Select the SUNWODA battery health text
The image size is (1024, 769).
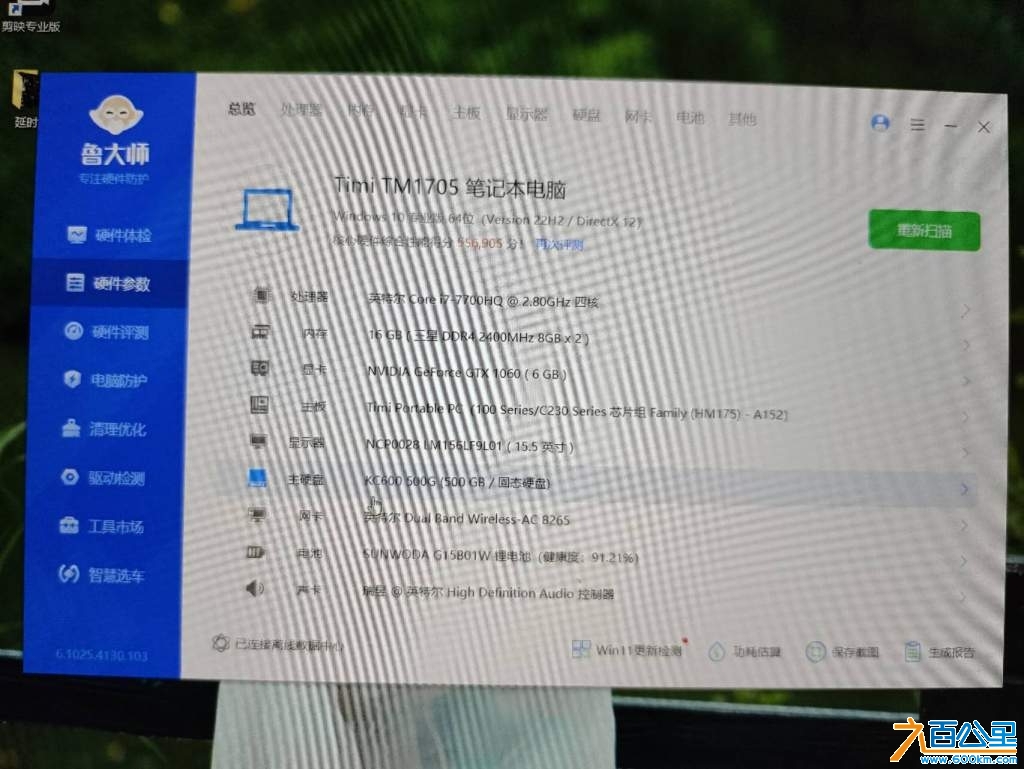(x=500, y=556)
